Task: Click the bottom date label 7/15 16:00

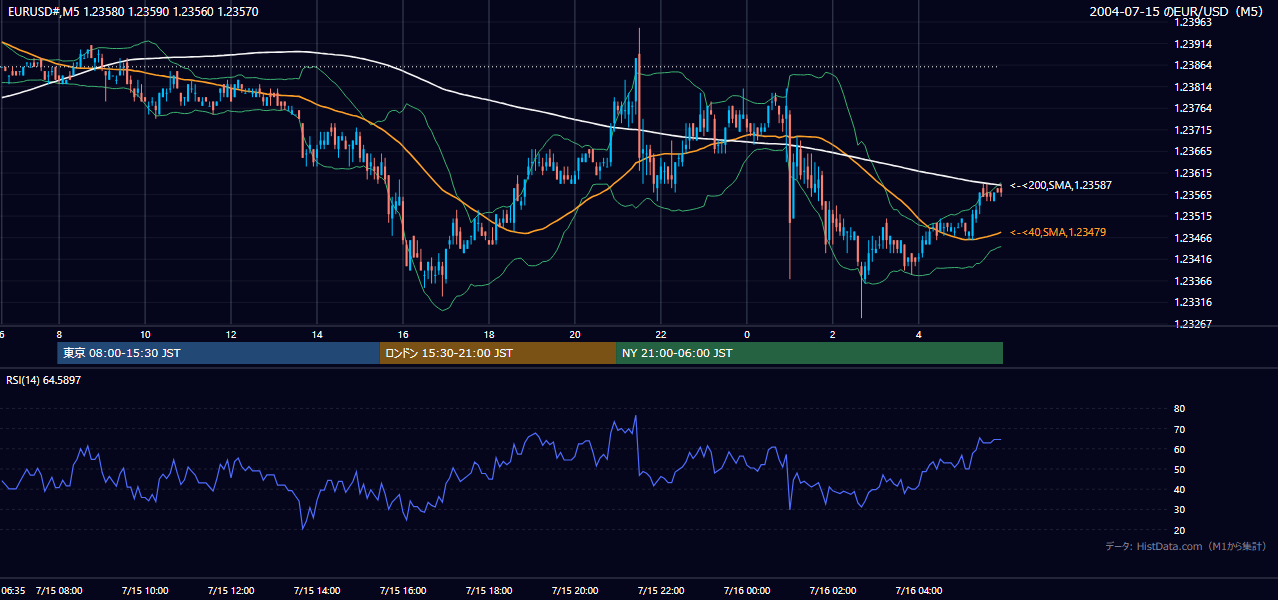Action: click(402, 590)
